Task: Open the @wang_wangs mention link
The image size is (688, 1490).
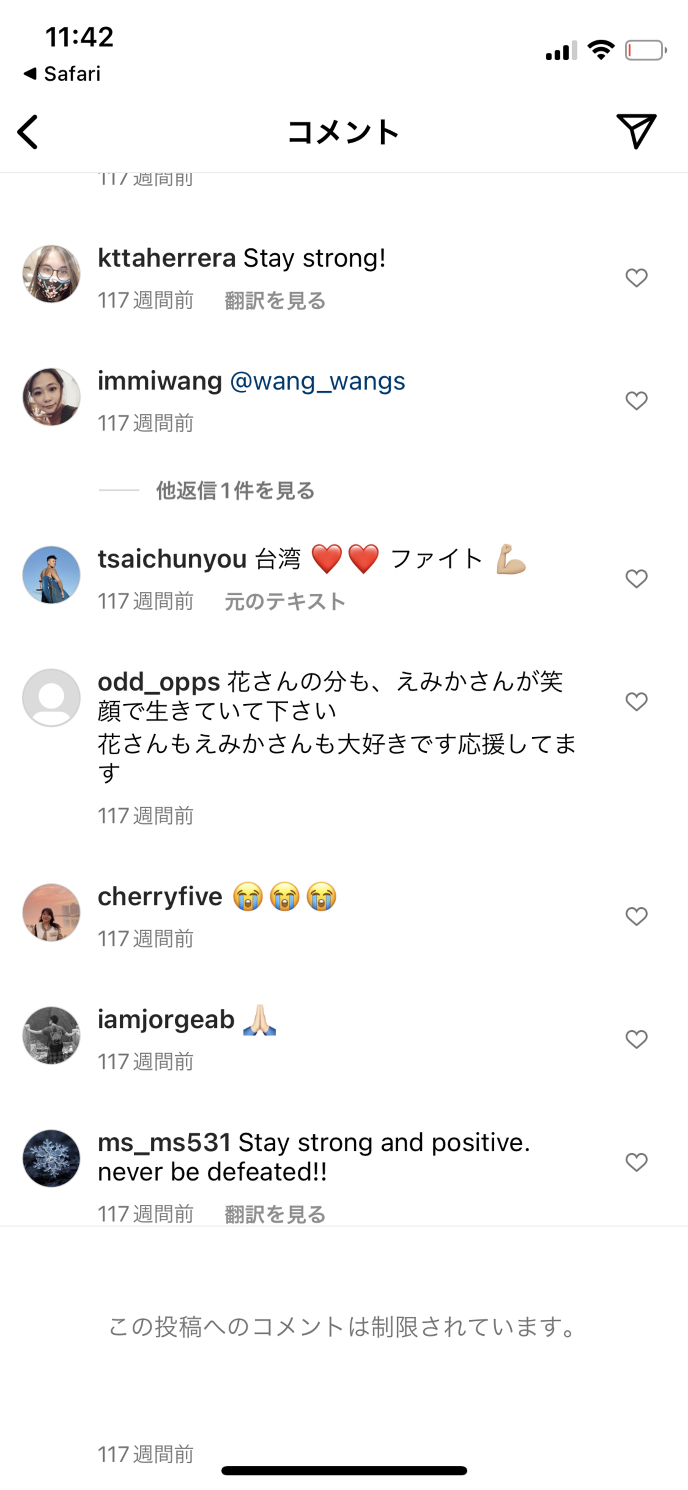Action: [x=318, y=381]
